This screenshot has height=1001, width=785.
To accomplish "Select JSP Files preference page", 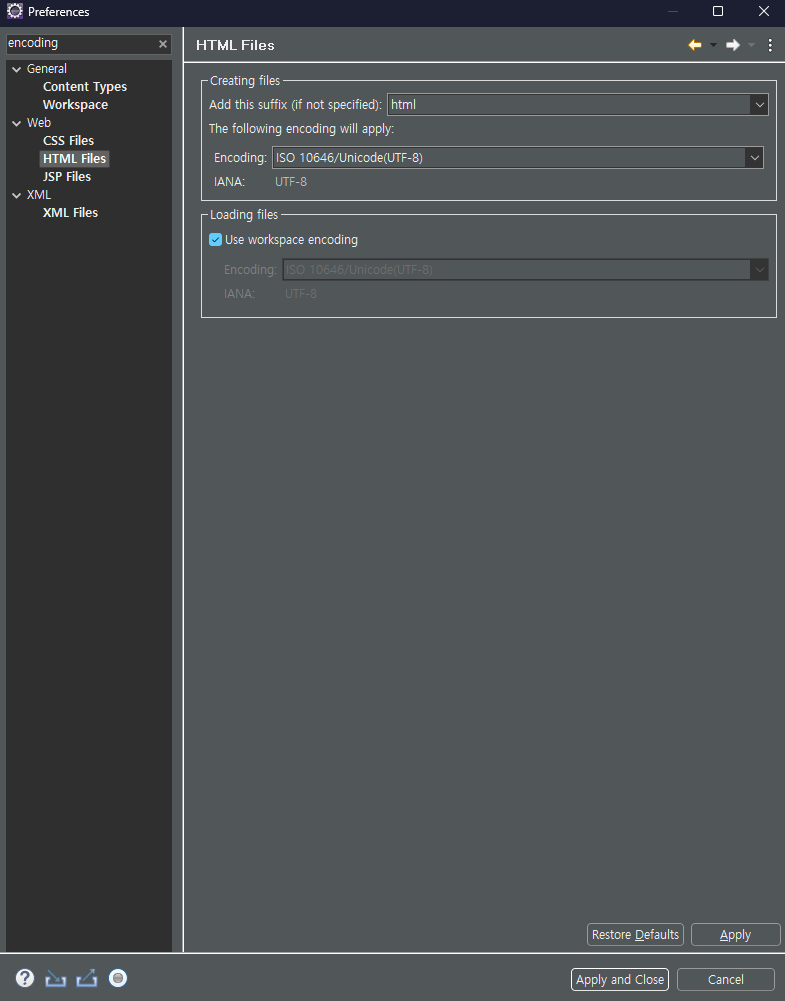I will click(x=67, y=177).
